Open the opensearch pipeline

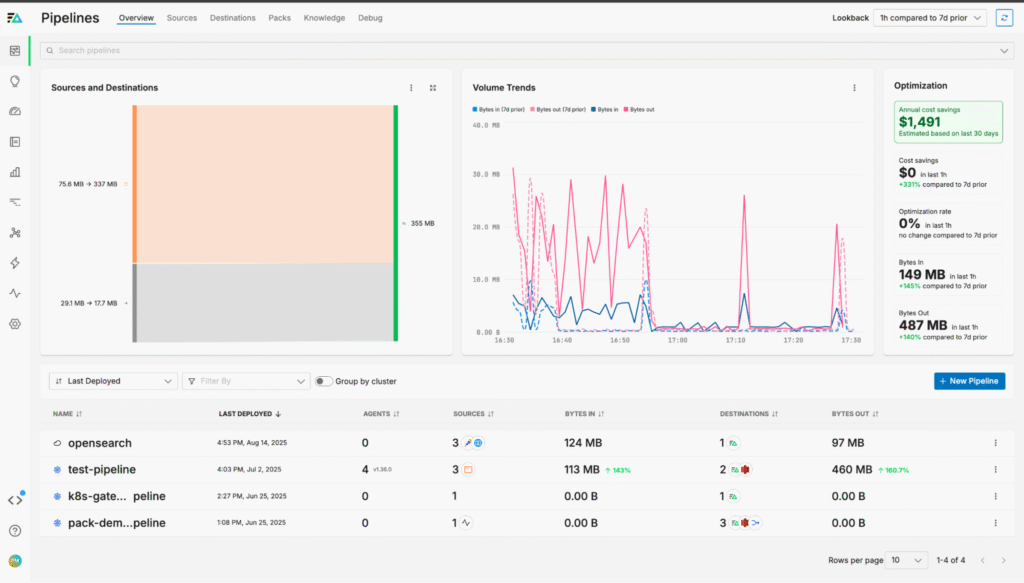(99, 443)
